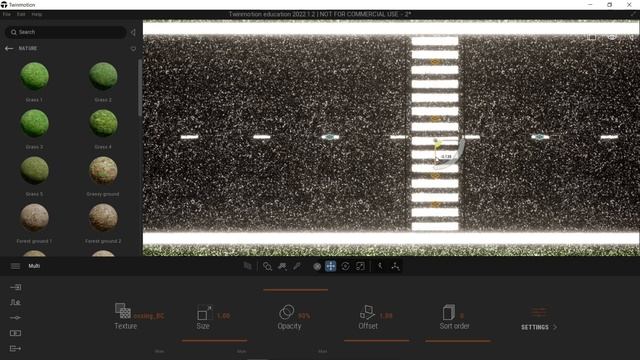Open the Help menu
Viewport: 640px width, 360px height.
click(37, 14)
